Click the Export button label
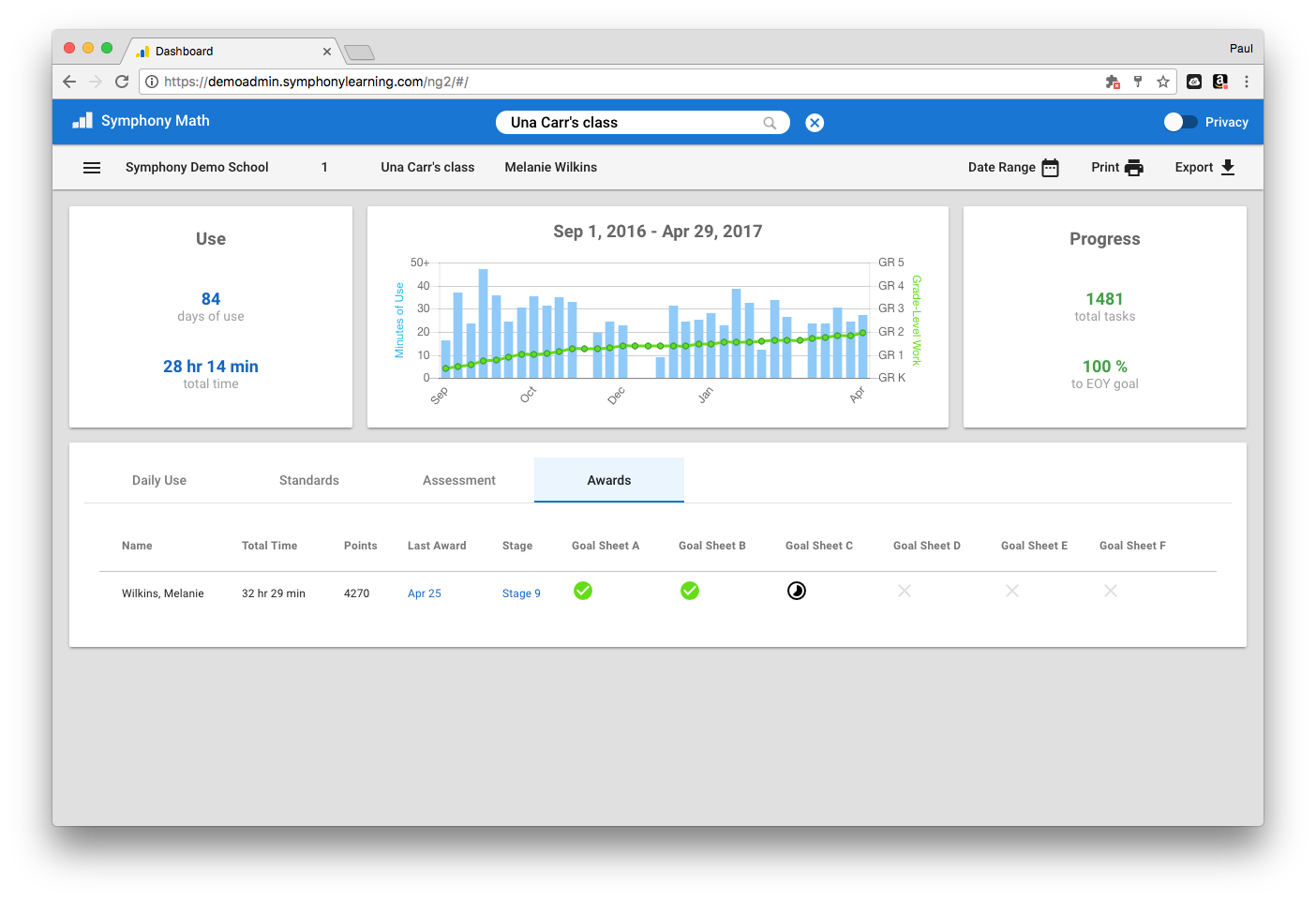The height and width of the screenshot is (901, 1316). [1194, 168]
